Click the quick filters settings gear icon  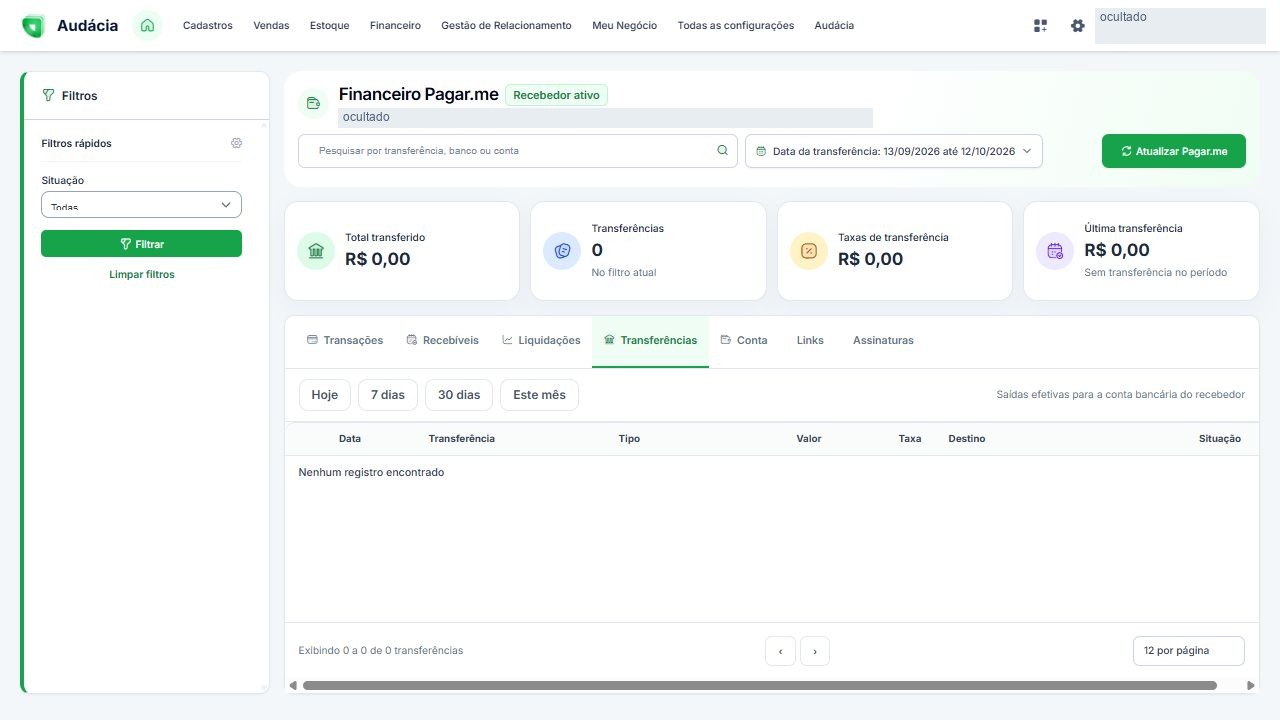[236, 143]
